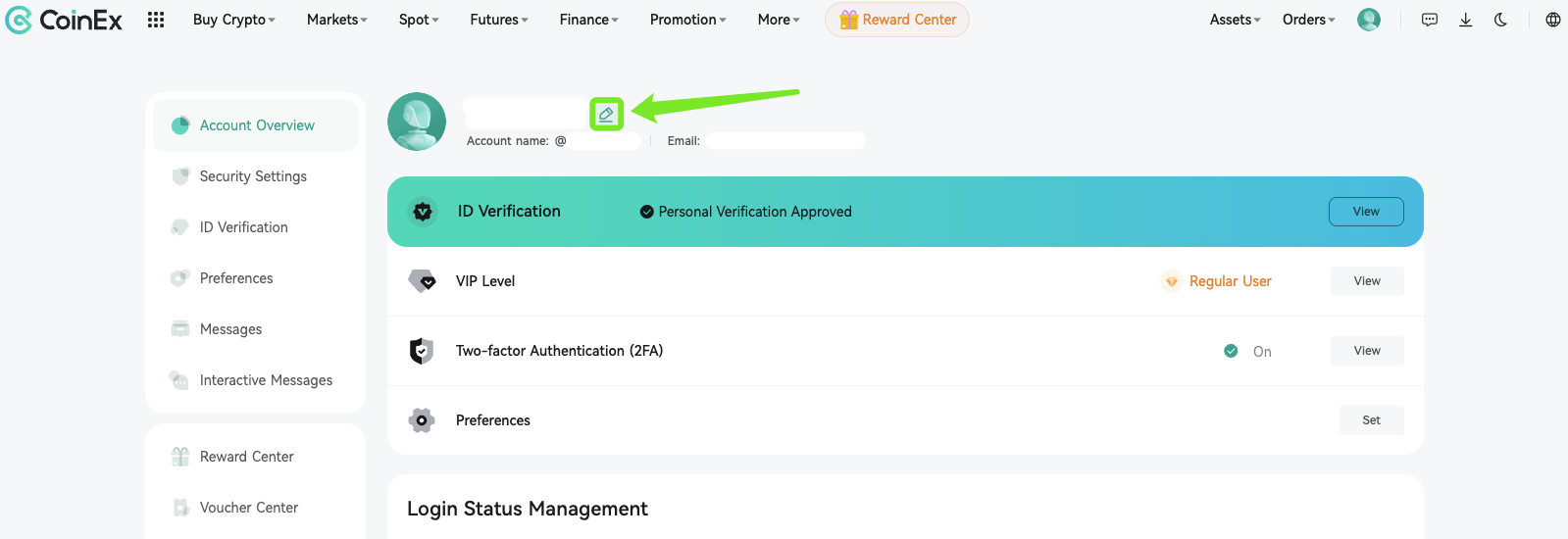
Task: Toggle dark mode moon icon
Action: [x=1500, y=20]
